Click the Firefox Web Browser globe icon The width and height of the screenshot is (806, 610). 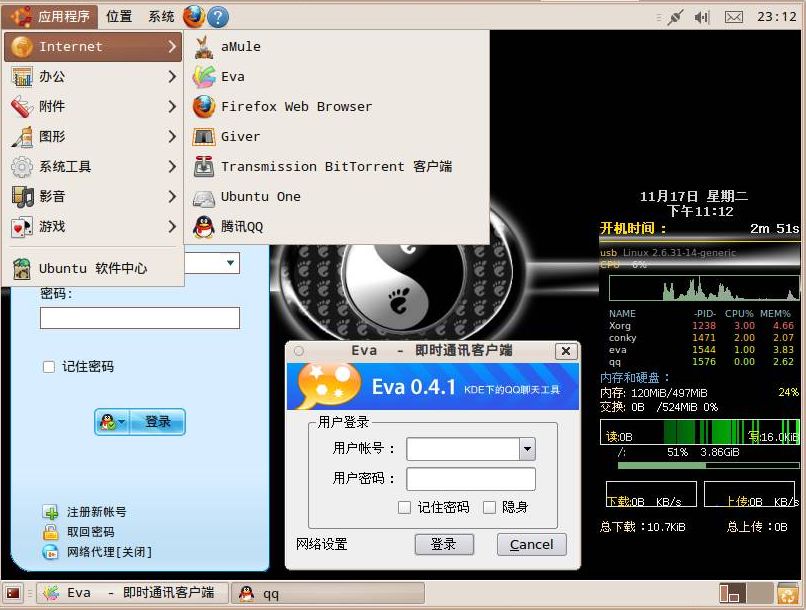pos(204,107)
